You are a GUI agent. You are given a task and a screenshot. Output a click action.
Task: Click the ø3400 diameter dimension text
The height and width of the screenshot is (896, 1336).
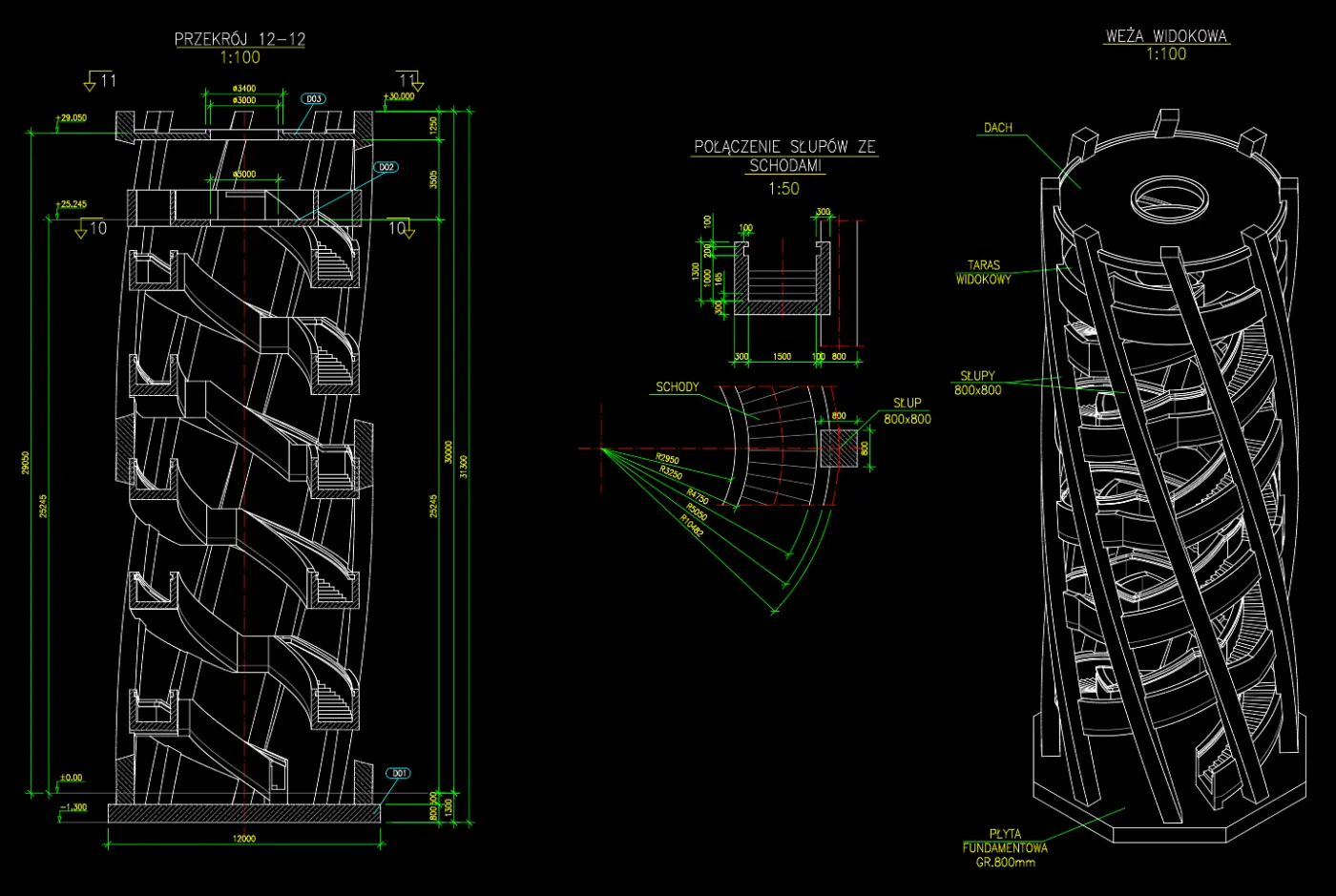click(x=243, y=89)
